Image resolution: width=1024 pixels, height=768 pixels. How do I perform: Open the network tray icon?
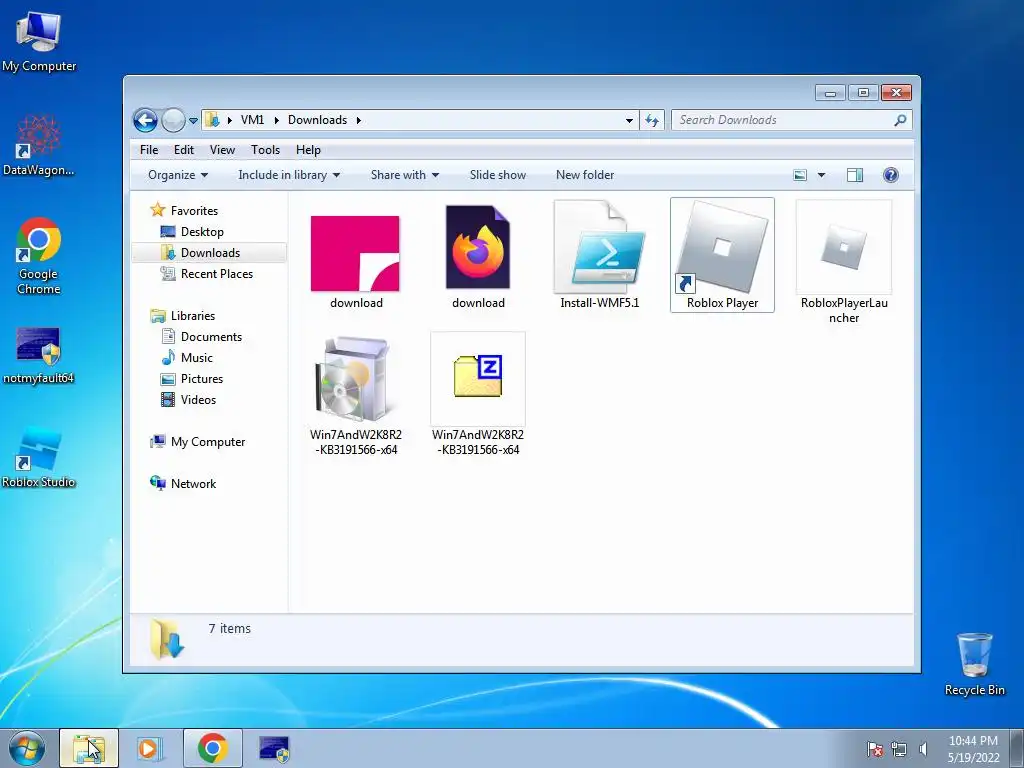tap(899, 749)
